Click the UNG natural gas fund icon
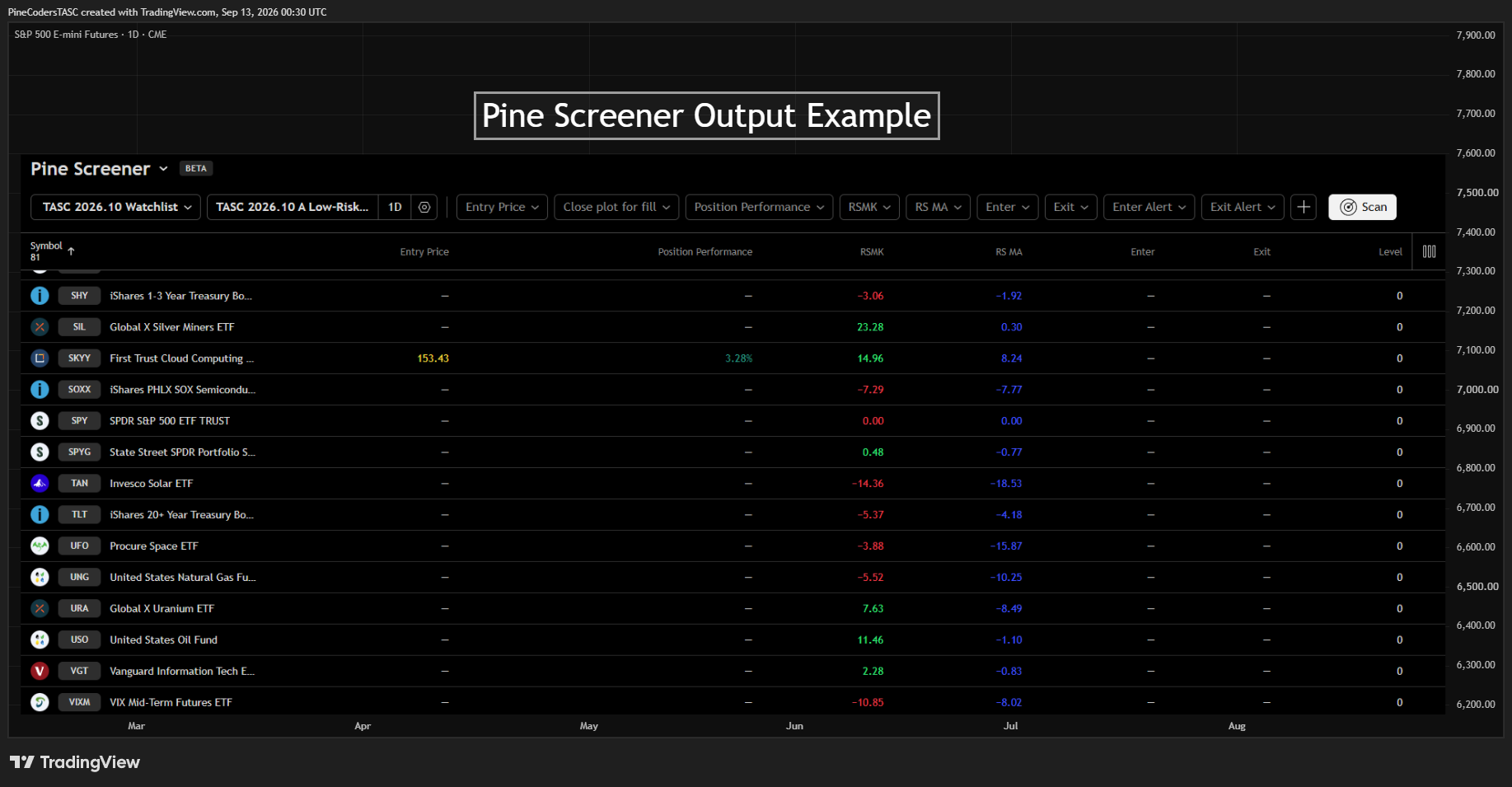The height and width of the screenshot is (787, 1512). [x=40, y=578]
